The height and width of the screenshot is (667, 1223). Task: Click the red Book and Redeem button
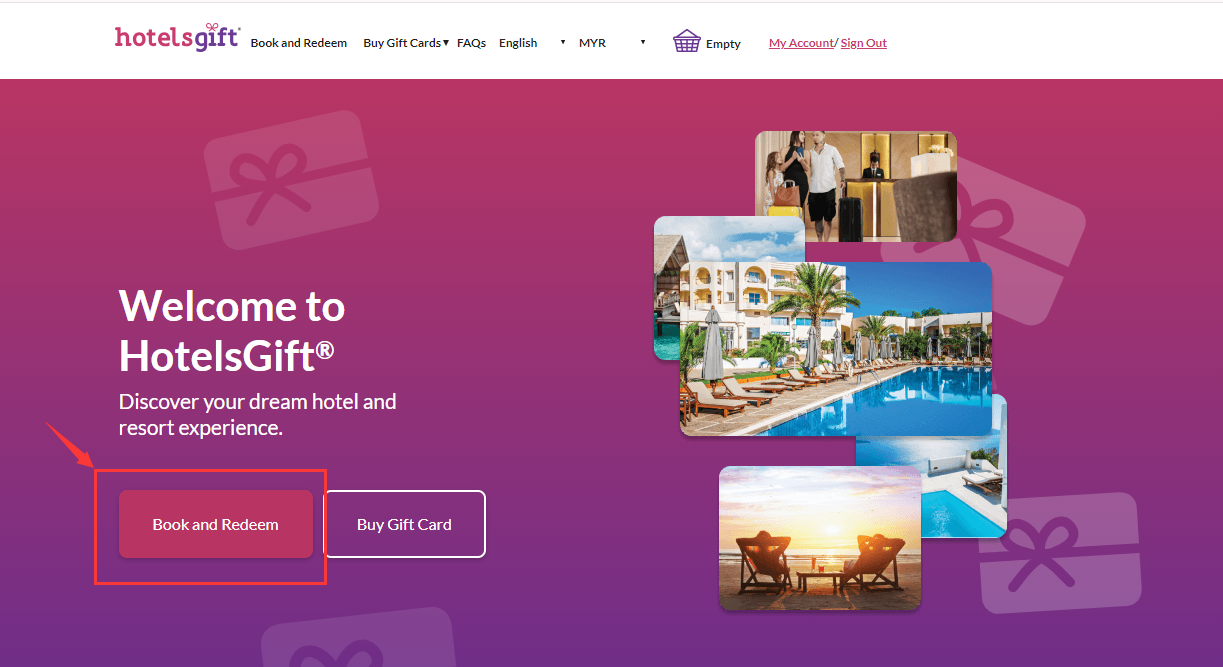click(216, 524)
